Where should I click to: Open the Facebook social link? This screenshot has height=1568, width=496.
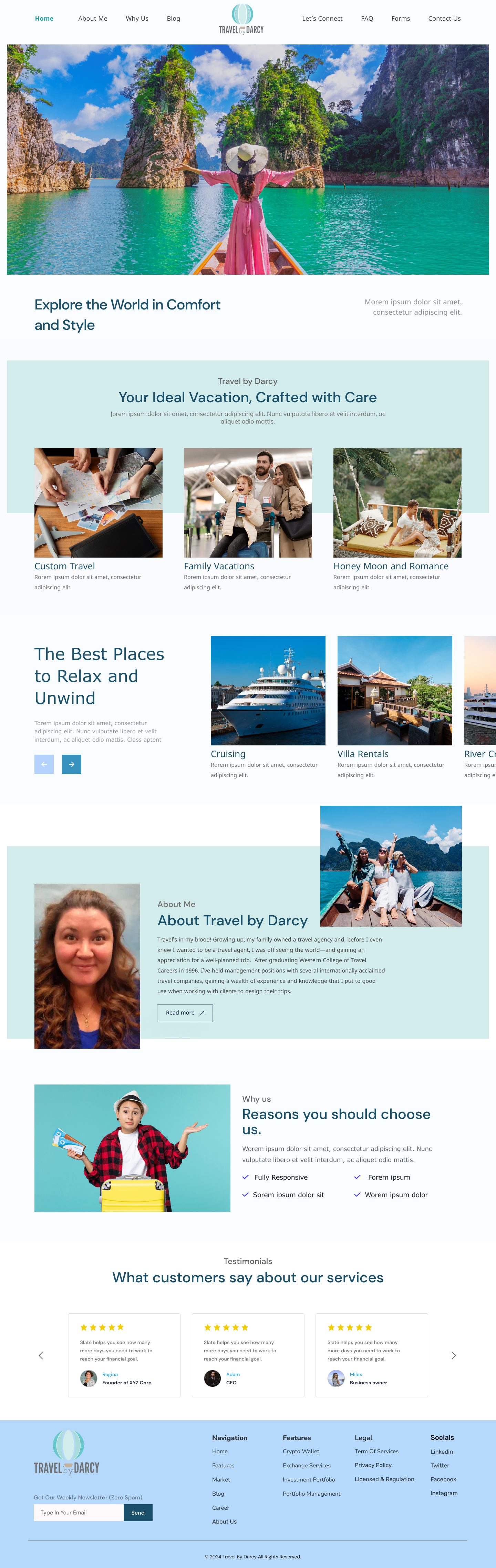coord(443,1479)
